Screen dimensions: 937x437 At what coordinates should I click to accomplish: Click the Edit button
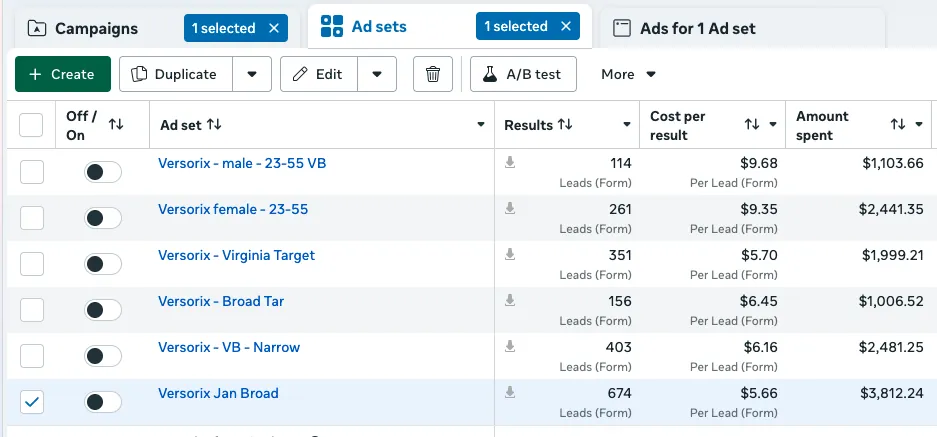[x=319, y=74]
